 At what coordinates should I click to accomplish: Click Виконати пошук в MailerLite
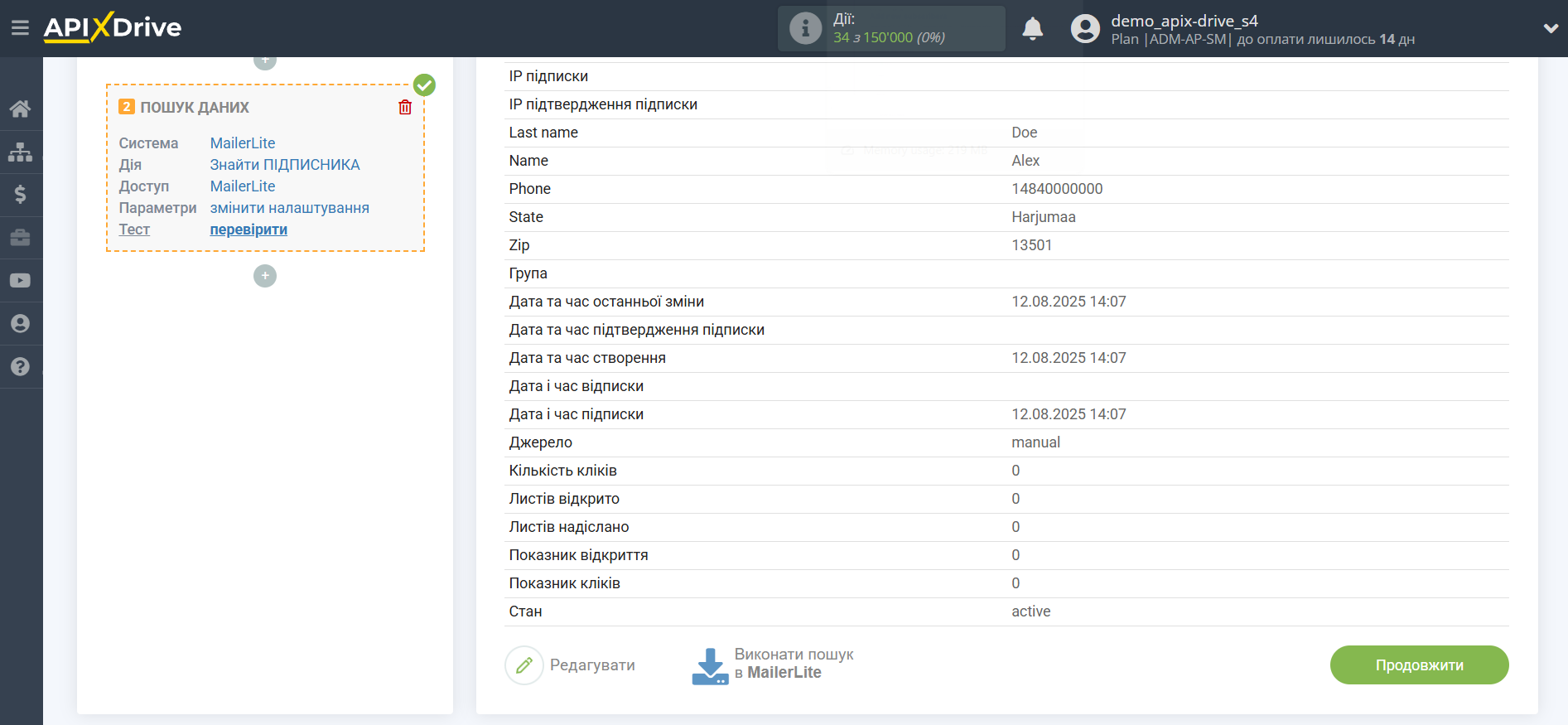tap(794, 664)
